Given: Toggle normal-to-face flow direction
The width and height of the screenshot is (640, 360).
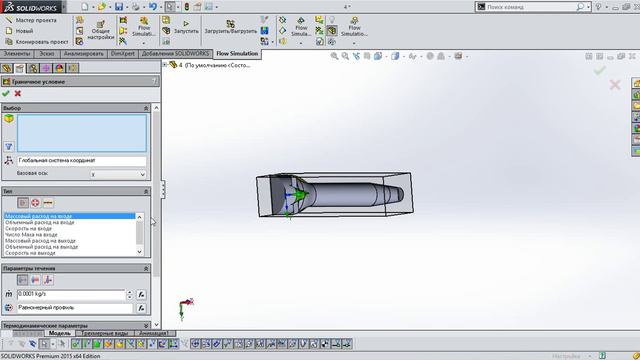Looking at the screenshot, I should [x=23, y=280].
